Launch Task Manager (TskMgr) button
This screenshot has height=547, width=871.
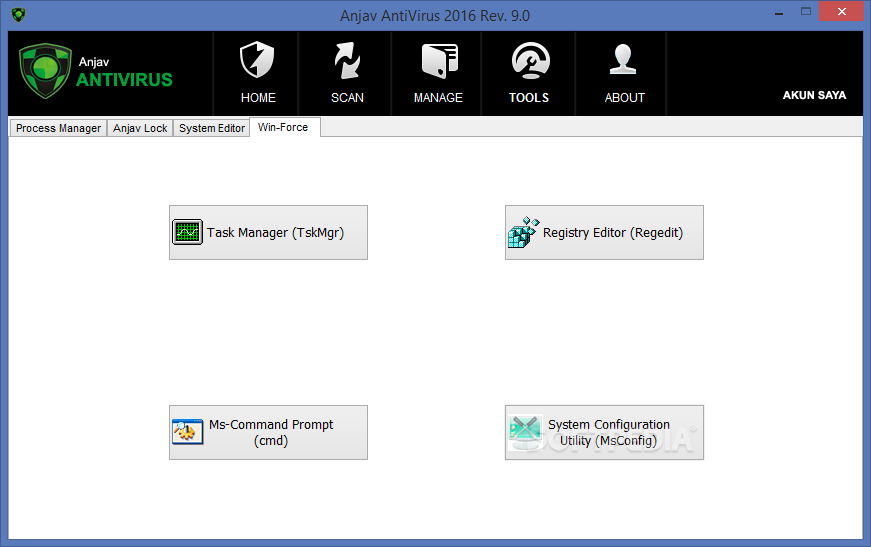pyautogui.click(x=268, y=232)
